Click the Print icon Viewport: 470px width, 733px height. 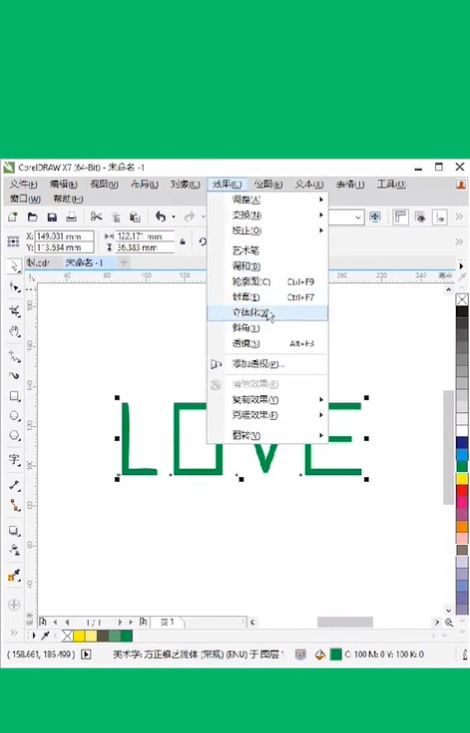pos(71,217)
